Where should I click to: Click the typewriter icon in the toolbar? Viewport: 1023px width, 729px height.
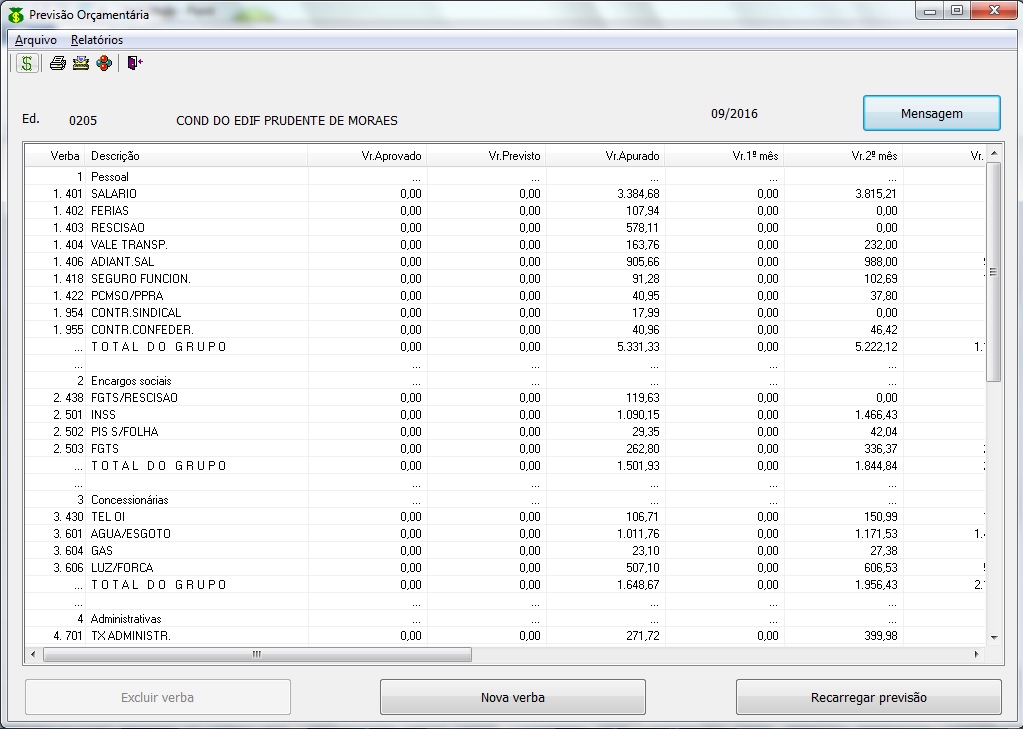80,63
